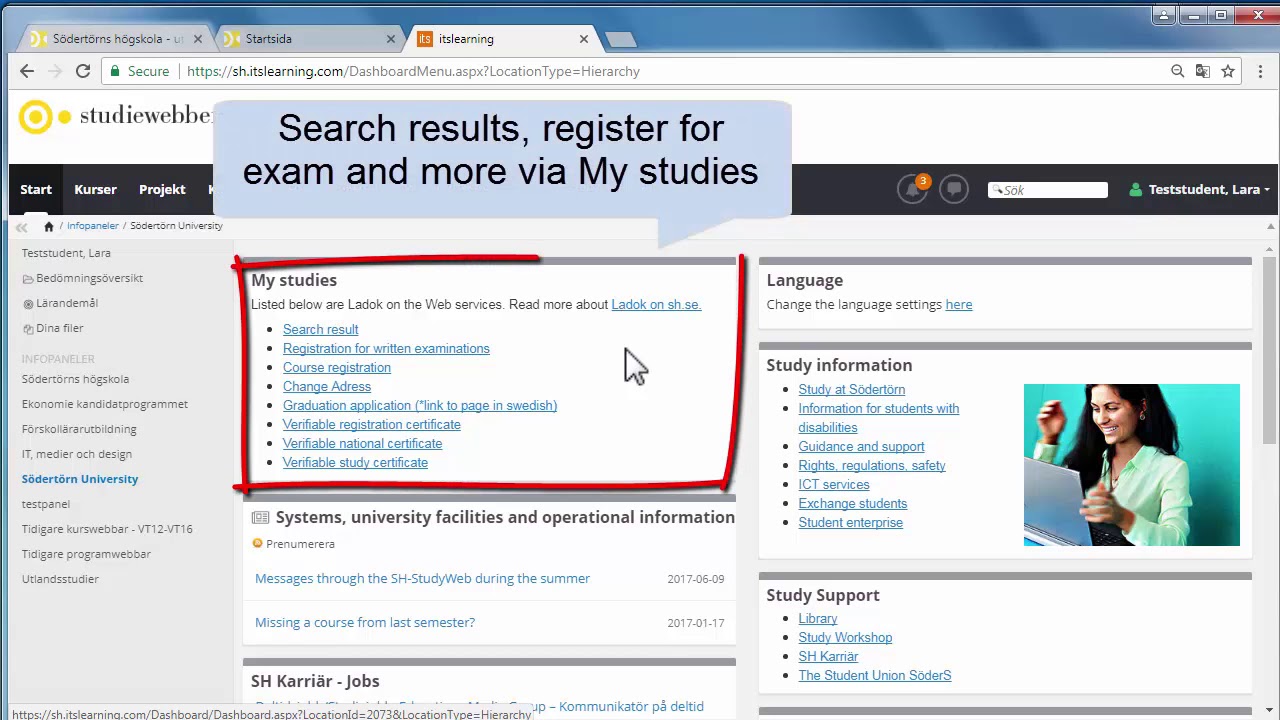The image size is (1280, 720).
Task: Open Verifiable national certificate link
Action: (x=362, y=443)
